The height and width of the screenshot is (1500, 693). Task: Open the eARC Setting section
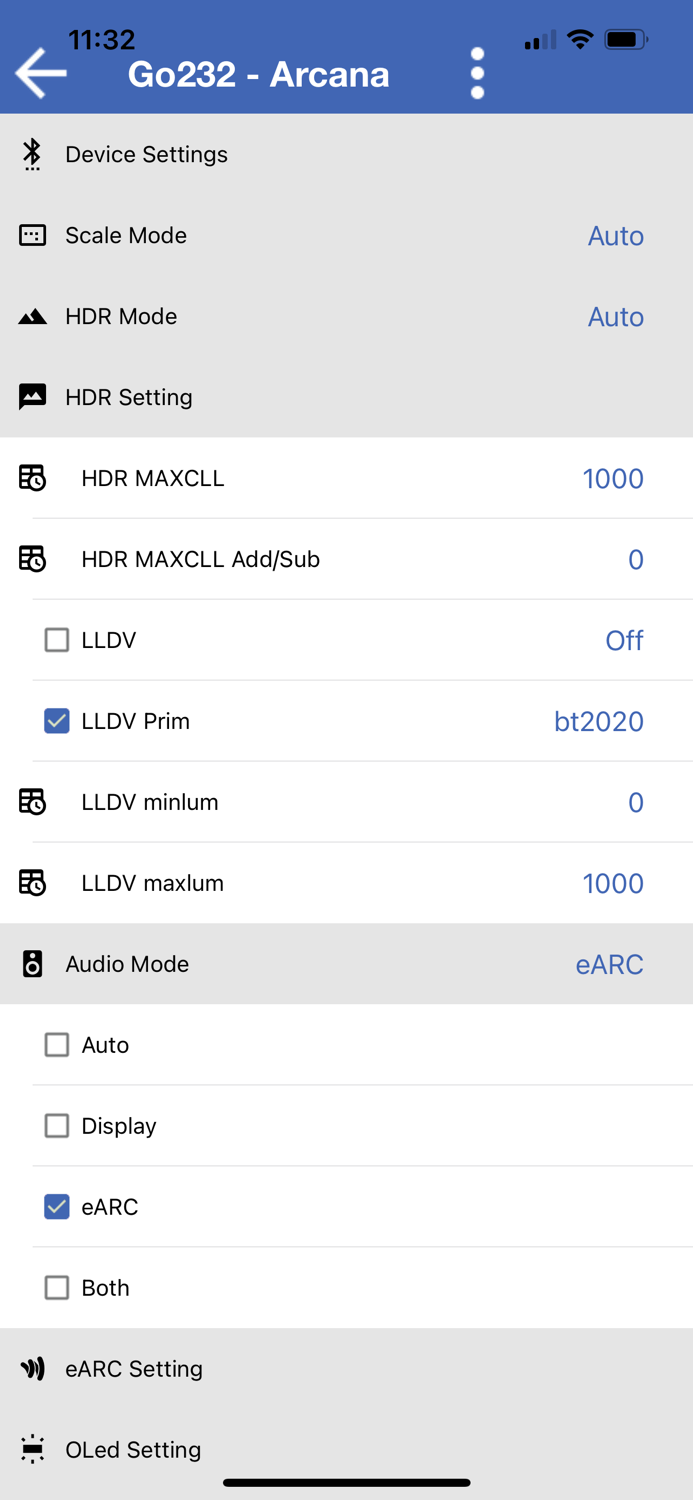(134, 1369)
